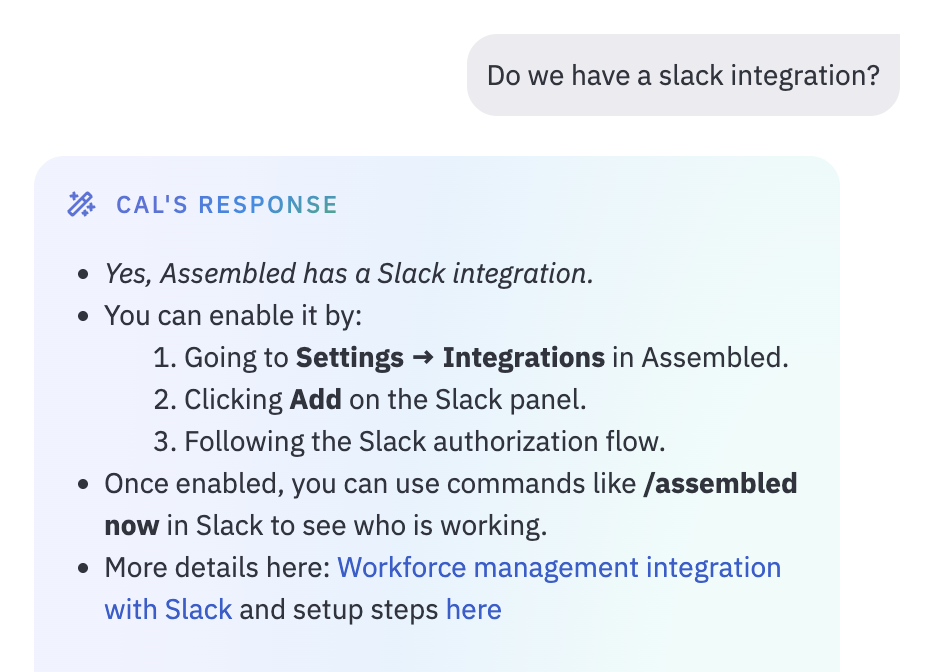Click the arrow between Settings and Integrations
Image resolution: width=934 pixels, height=672 pixels.
(423, 358)
